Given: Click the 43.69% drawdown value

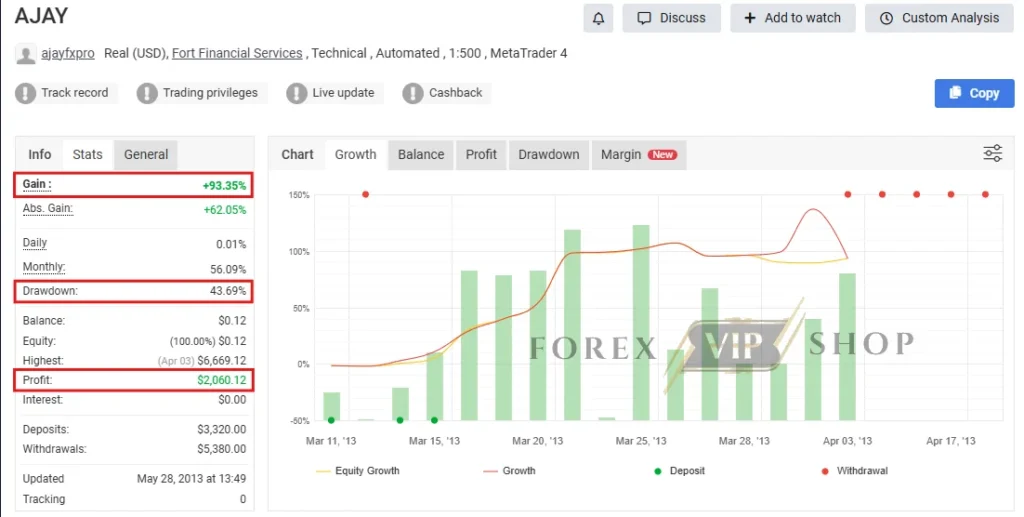Looking at the screenshot, I should coord(228,290).
